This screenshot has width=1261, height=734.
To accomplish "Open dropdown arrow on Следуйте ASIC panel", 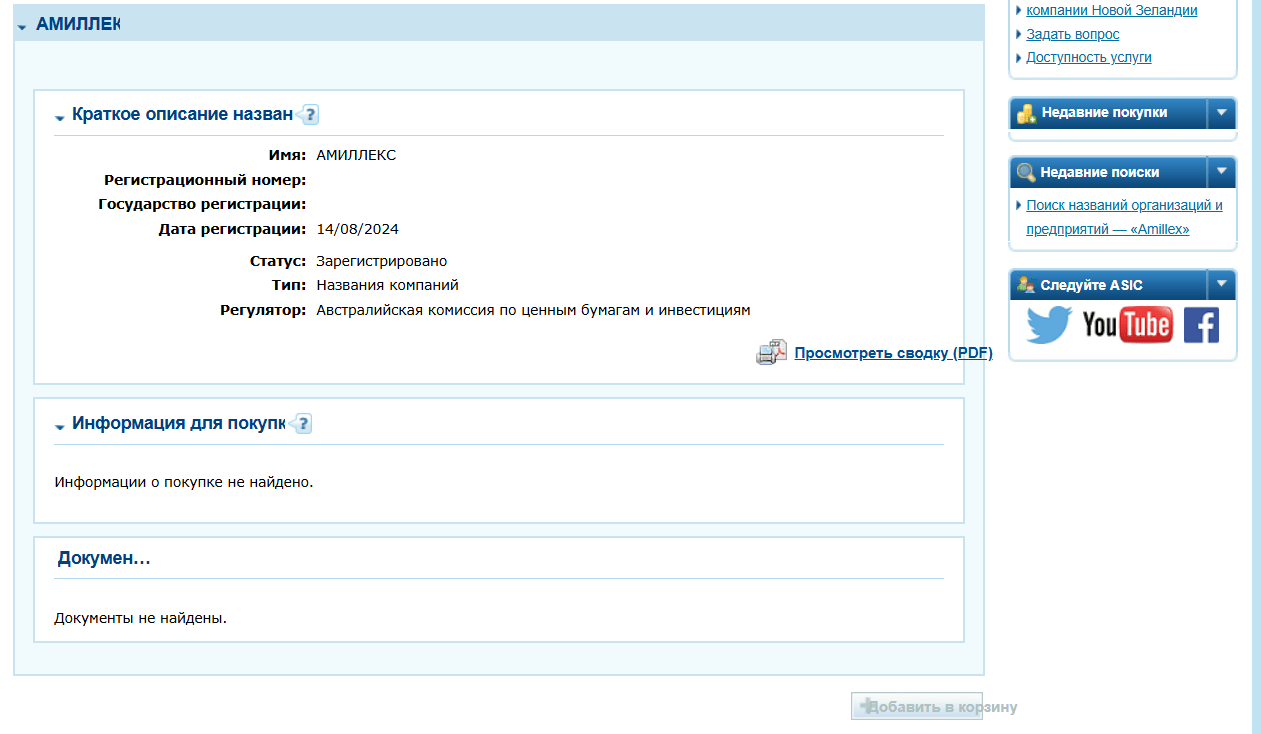I will pos(1221,284).
